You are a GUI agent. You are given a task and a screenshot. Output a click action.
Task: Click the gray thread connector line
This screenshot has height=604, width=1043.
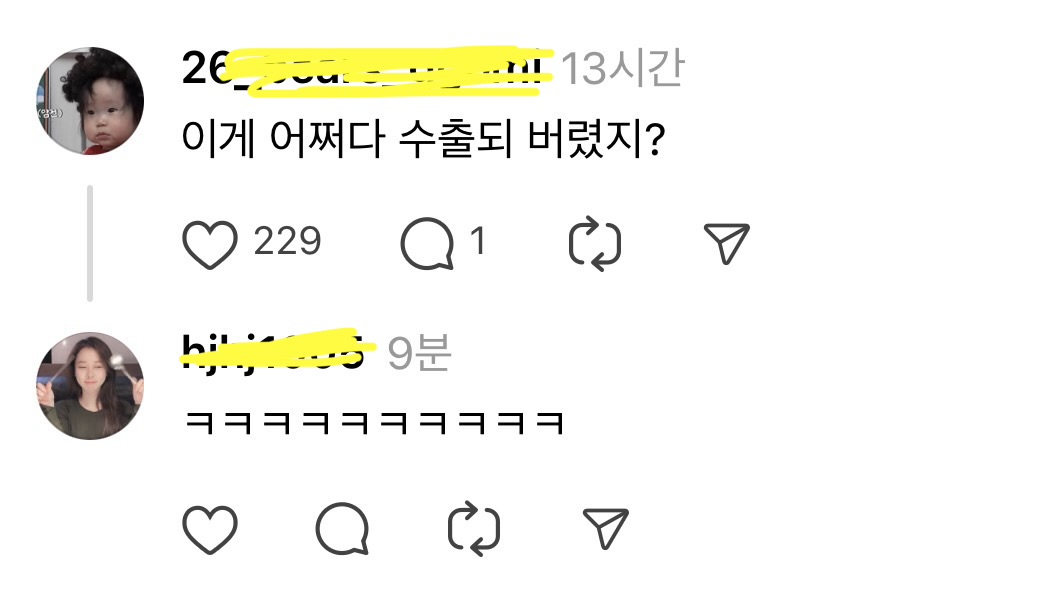tap(90, 243)
